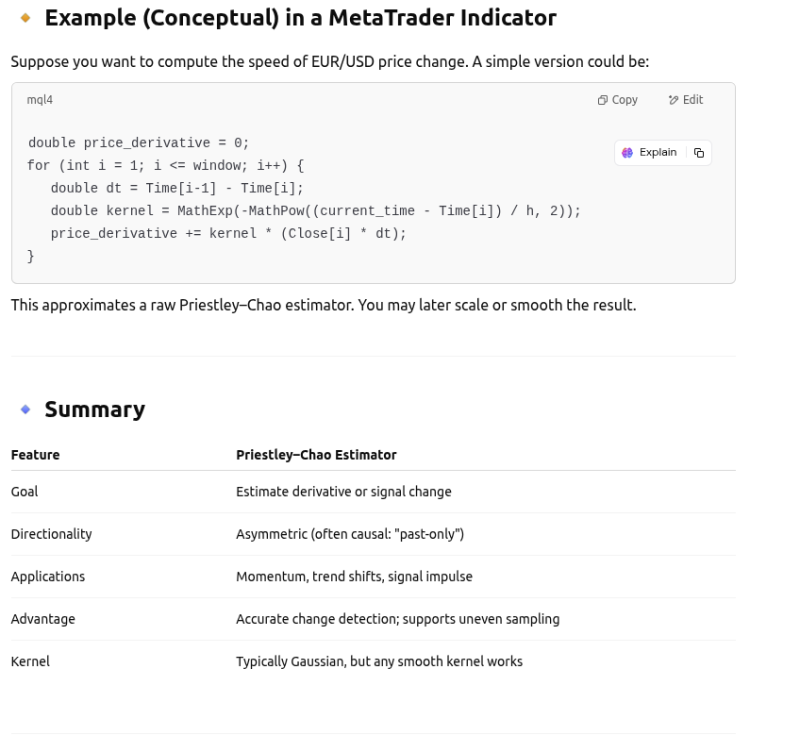Viewport: 800px width, 736px height.
Task: Select the Goal row label
Action: 25,492
